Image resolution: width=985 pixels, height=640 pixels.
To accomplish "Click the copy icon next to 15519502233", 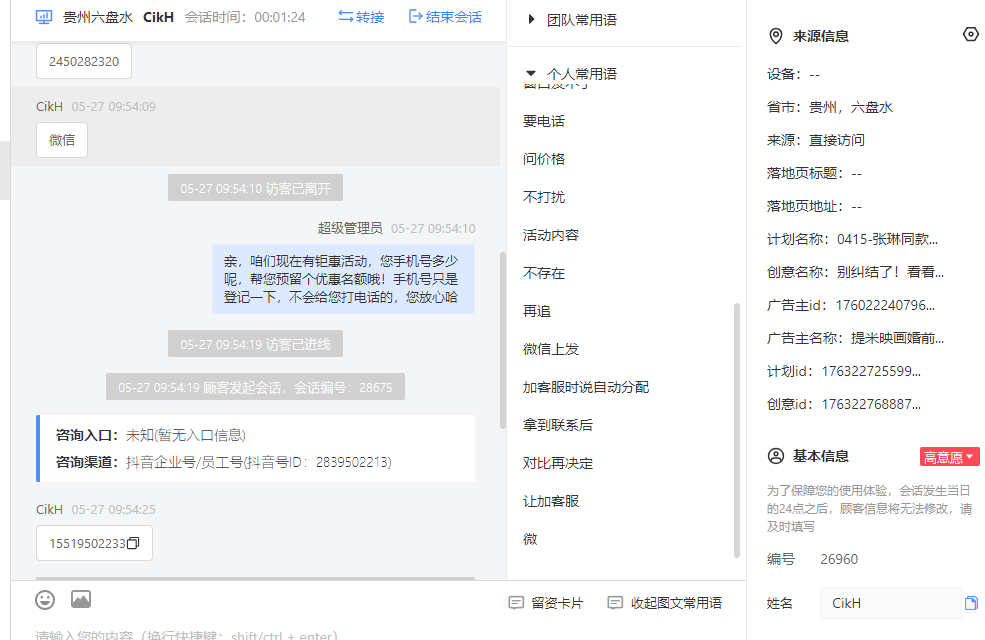I will (133, 543).
